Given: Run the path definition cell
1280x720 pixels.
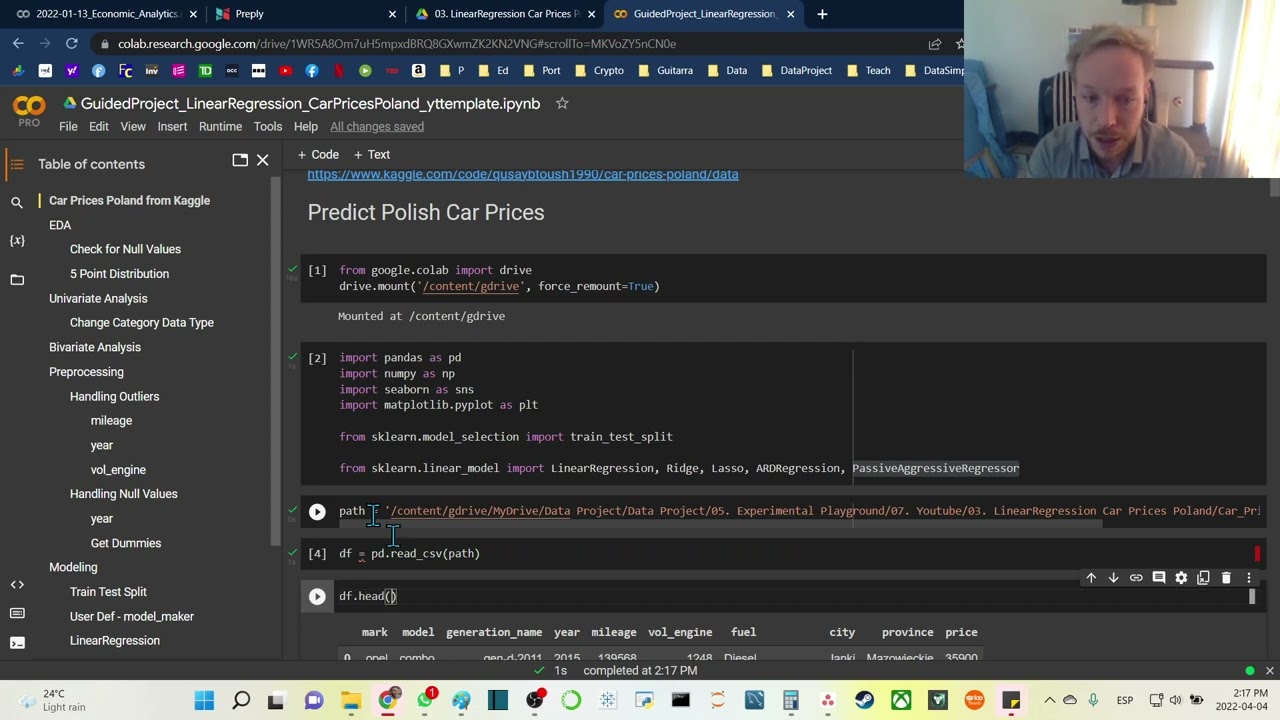Looking at the screenshot, I should point(317,512).
